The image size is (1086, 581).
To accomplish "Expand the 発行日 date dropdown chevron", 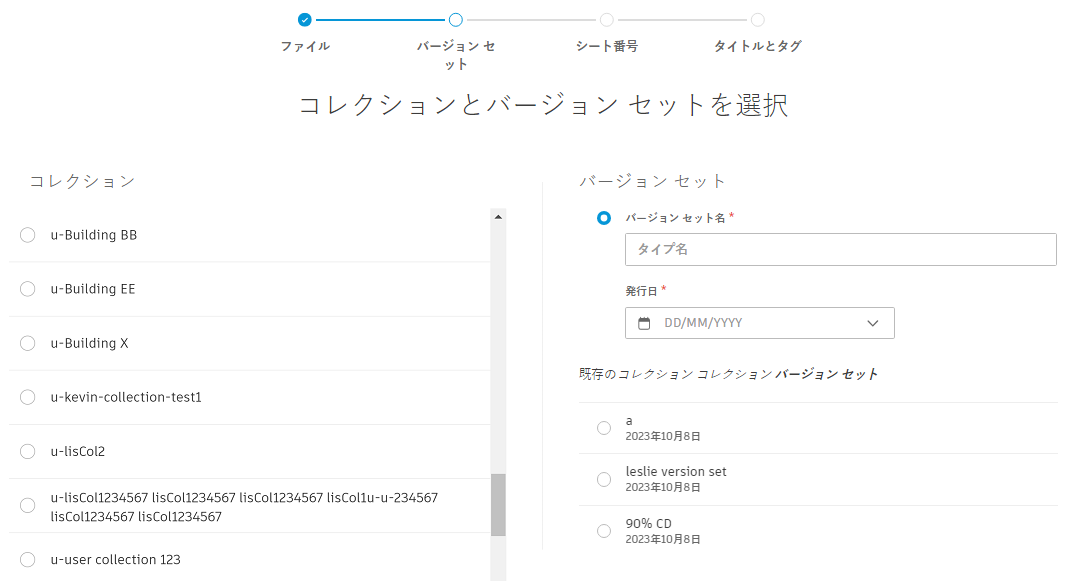I will coord(873,323).
